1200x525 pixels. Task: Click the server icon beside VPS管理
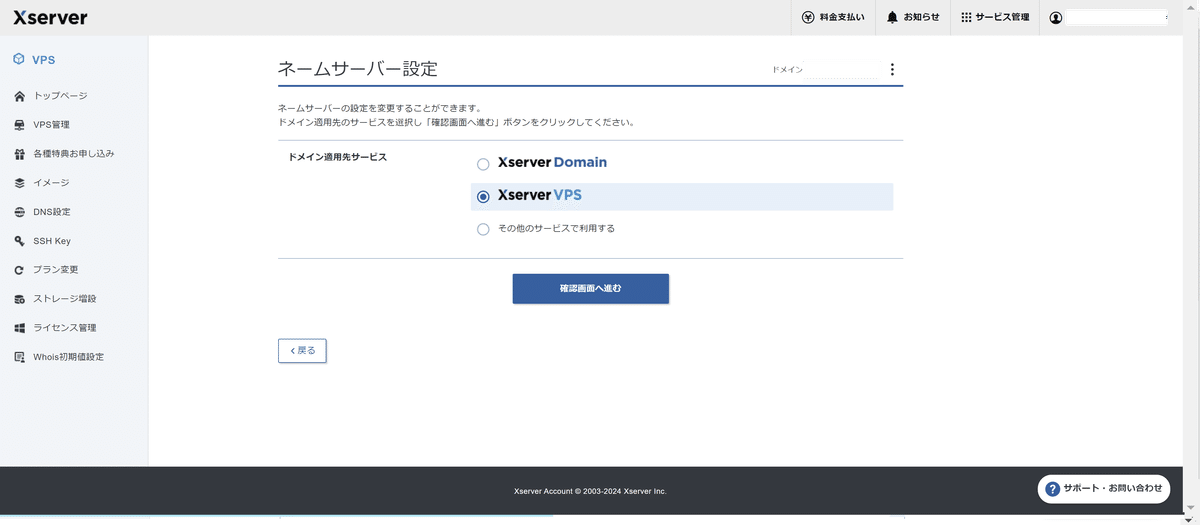20,125
